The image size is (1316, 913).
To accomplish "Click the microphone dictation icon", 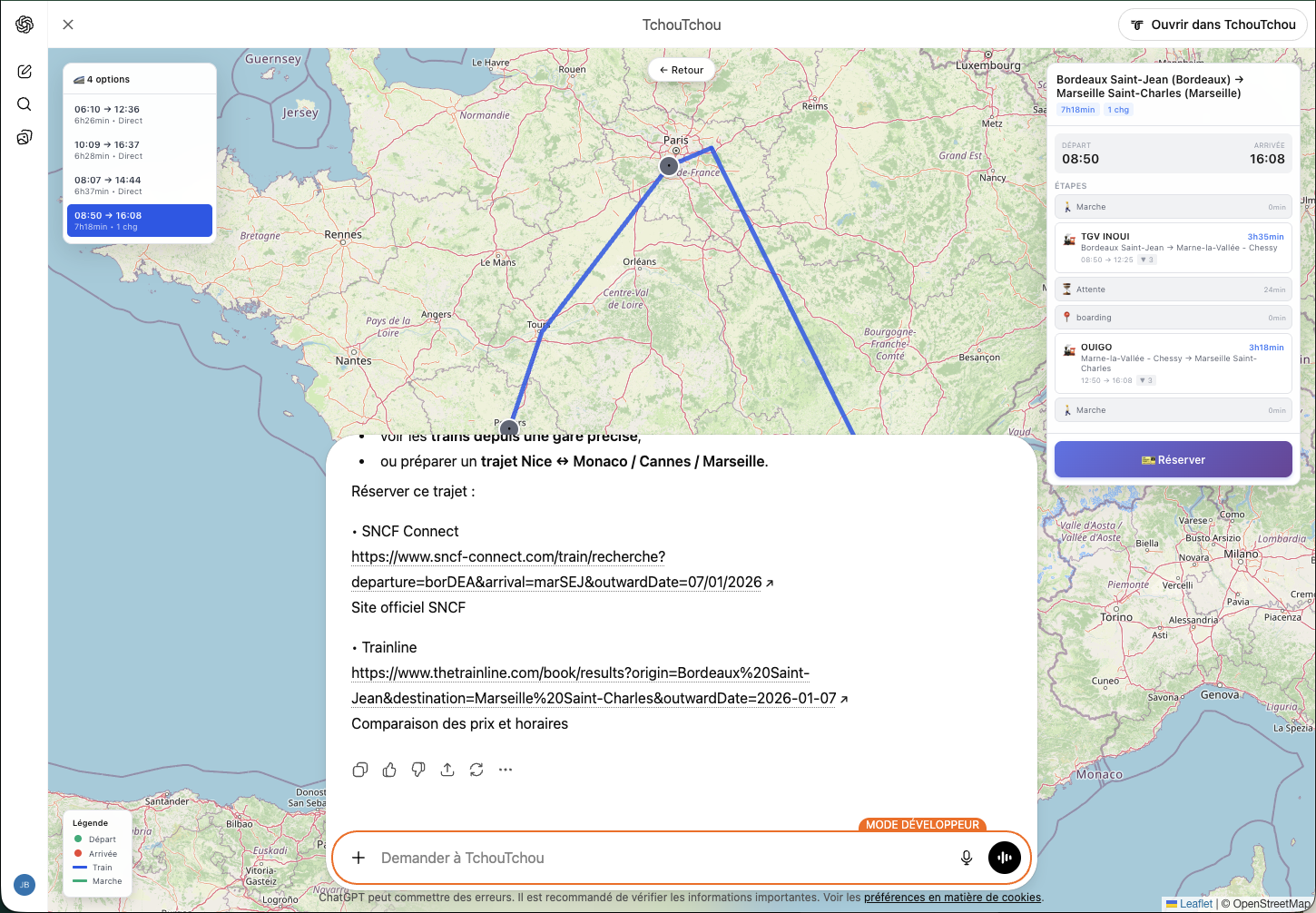I will pyautogui.click(x=967, y=858).
